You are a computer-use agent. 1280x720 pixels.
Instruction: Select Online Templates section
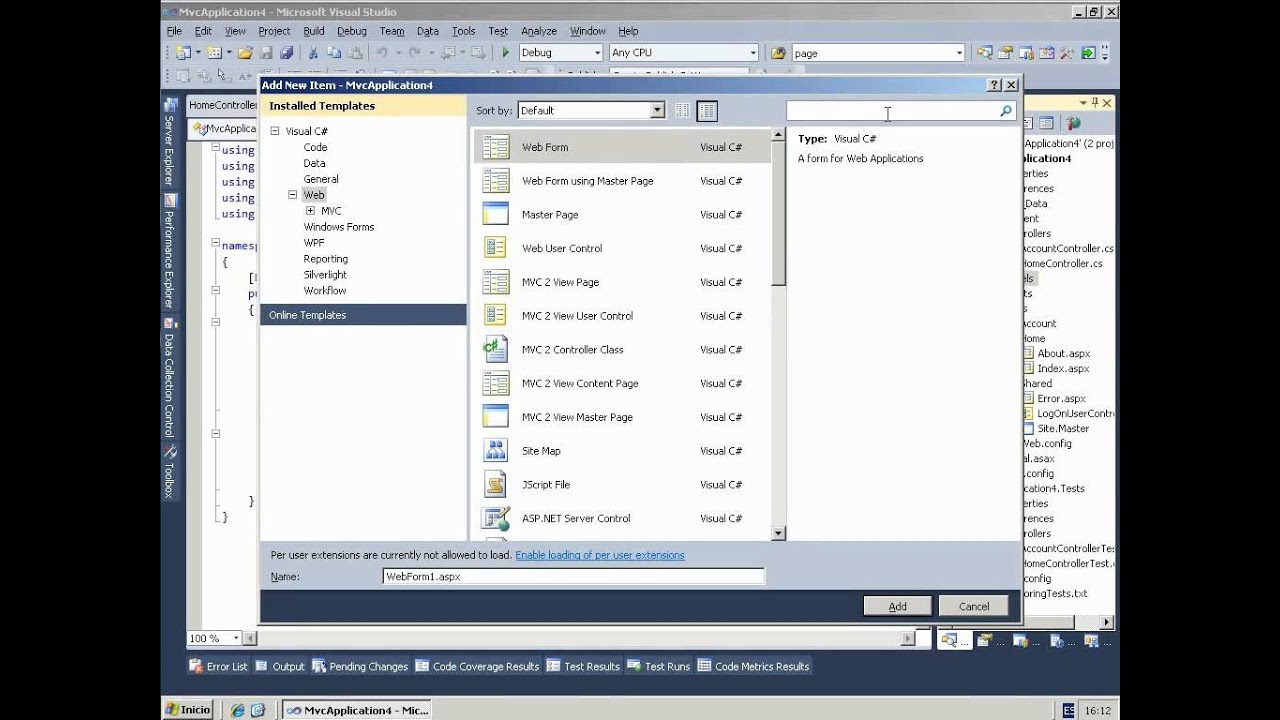tap(363, 315)
